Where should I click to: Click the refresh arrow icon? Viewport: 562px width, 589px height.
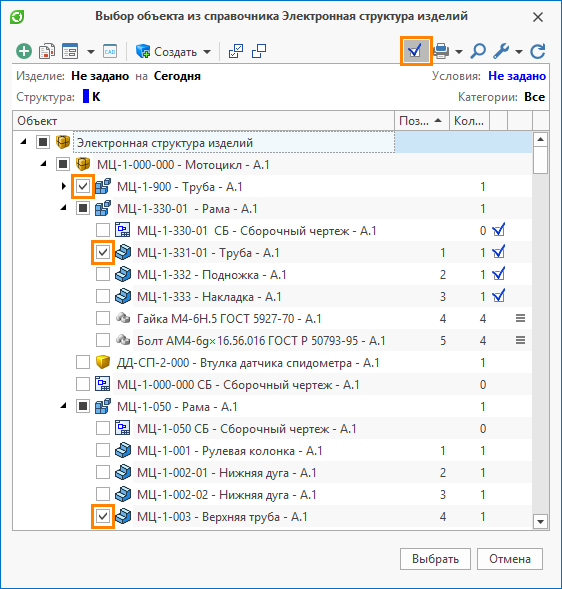pos(538,51)
